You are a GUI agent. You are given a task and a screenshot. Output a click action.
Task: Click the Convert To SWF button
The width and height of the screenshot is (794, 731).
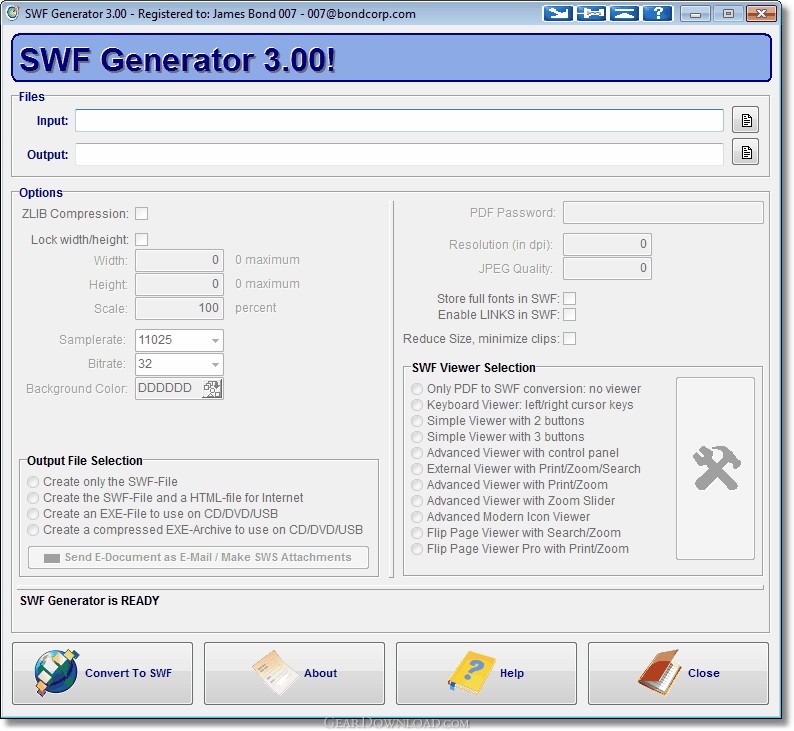(x=102, y=673)
